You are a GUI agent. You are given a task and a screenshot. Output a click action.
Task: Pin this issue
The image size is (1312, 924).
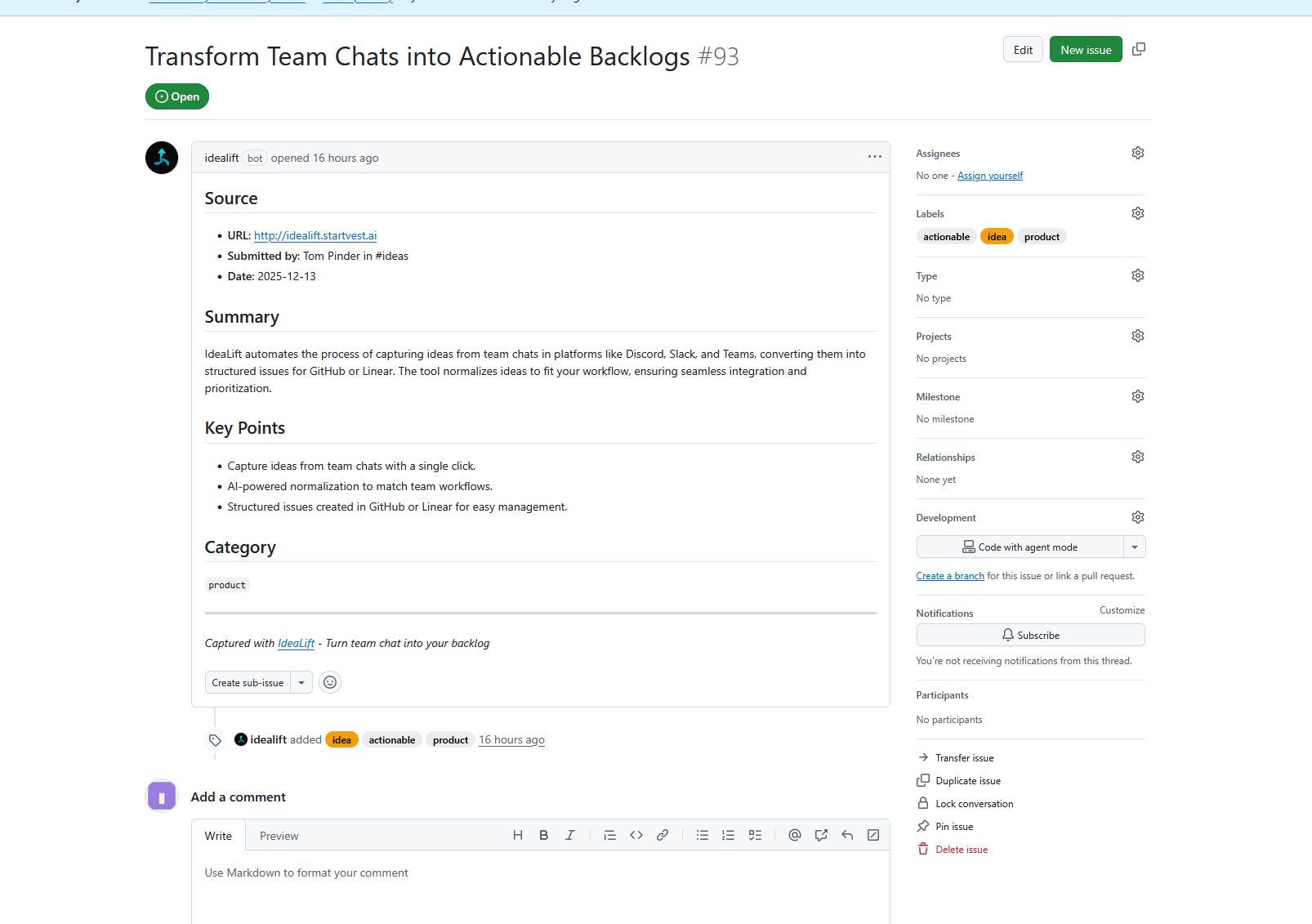pyautogui.click(x=953, y=826)
